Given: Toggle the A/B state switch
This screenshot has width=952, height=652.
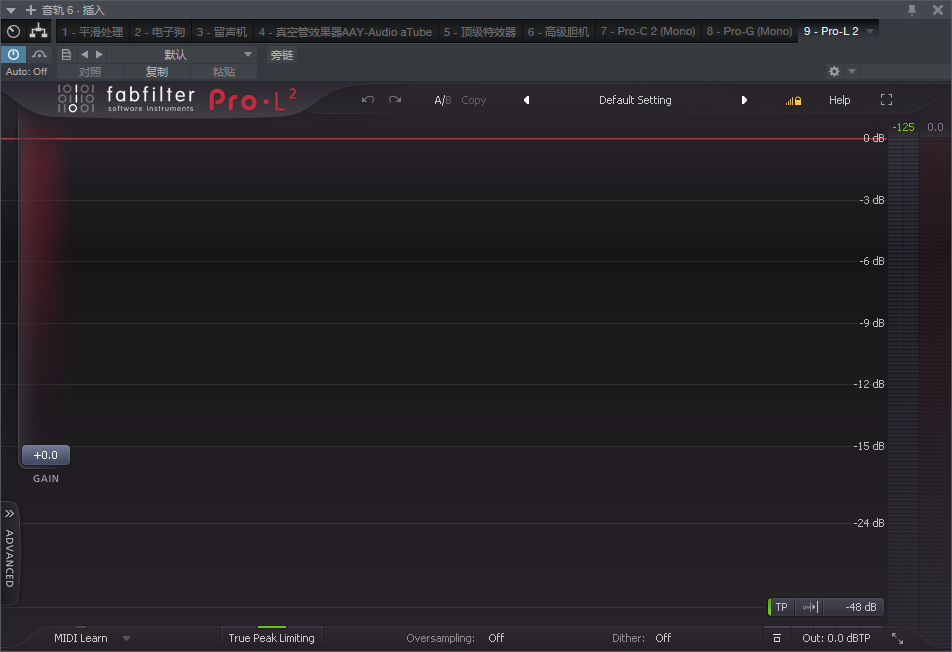Looking at the screenshot, I should click(443, 100).
